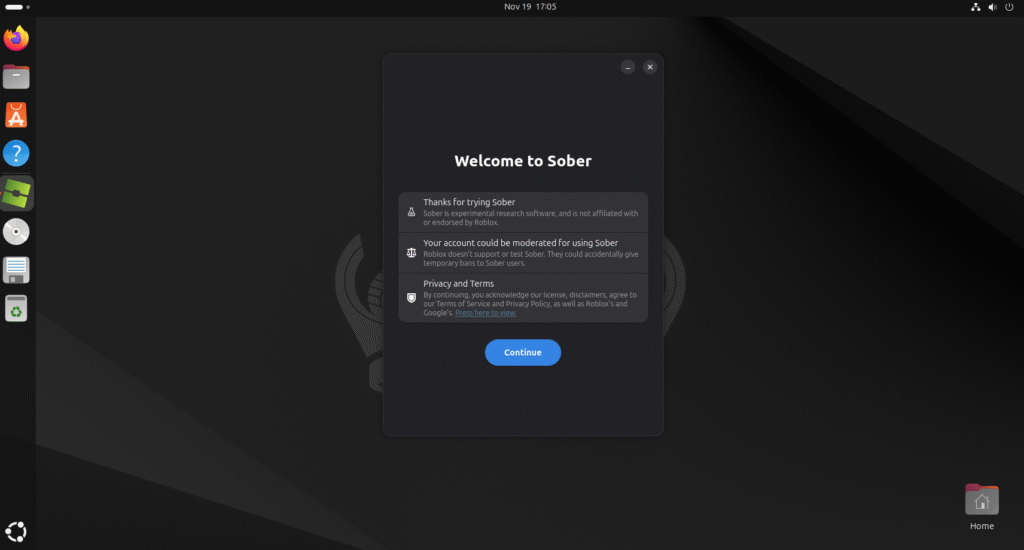
Task: Open the power menu icon
Action: (1009, 7)
